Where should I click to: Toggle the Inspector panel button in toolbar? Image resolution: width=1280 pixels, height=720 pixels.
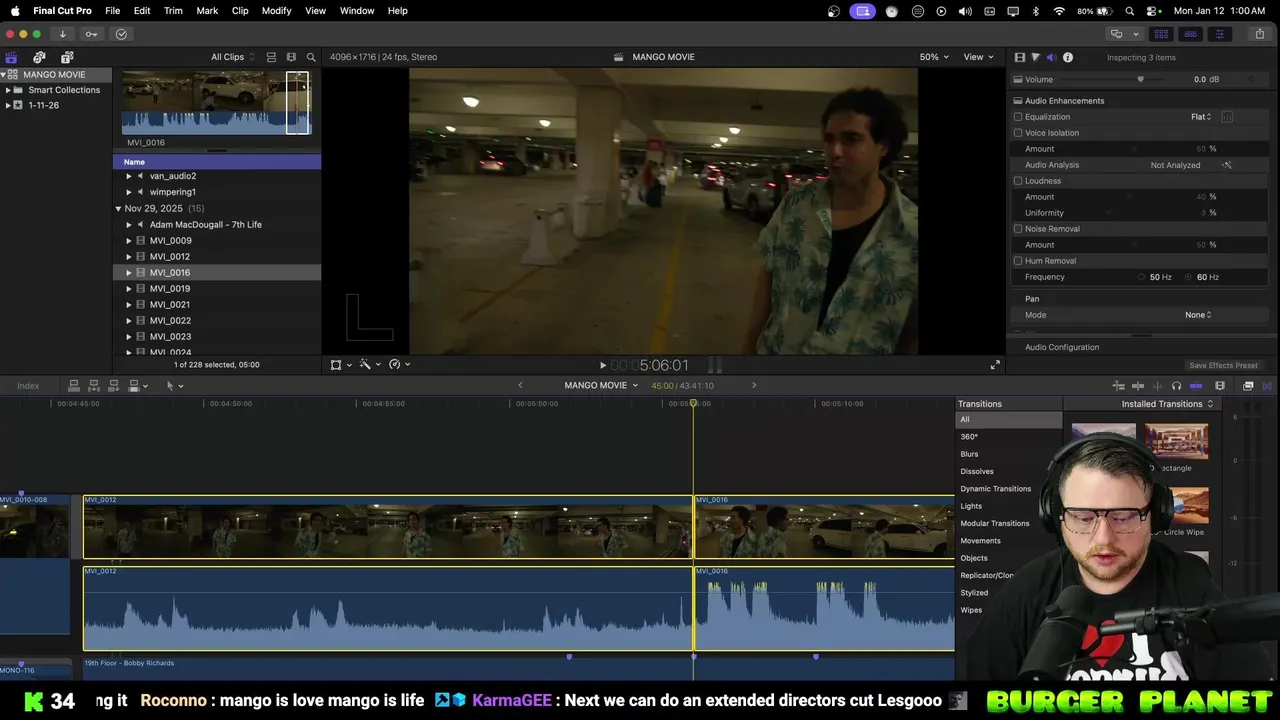point(1219,34)
